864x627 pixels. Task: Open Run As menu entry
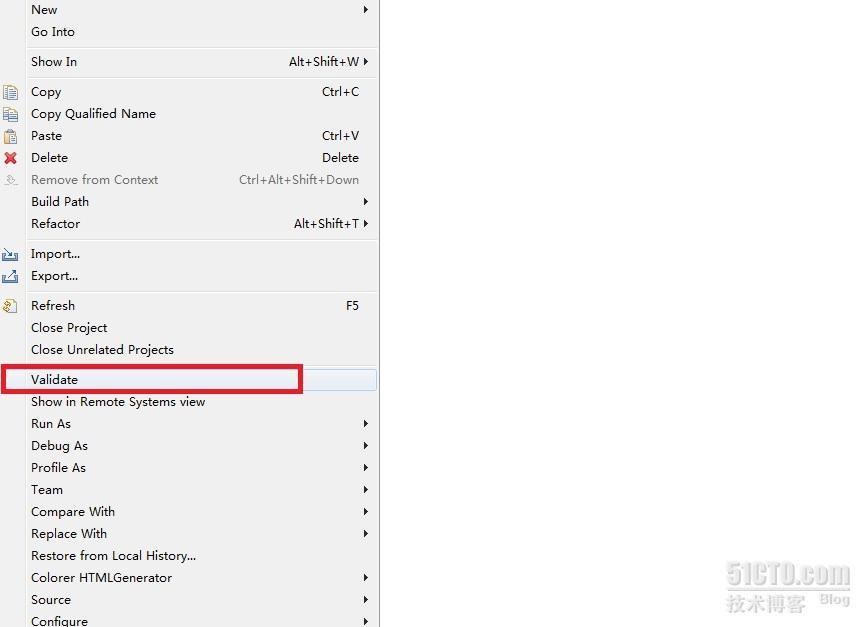[x=189, y=424]
